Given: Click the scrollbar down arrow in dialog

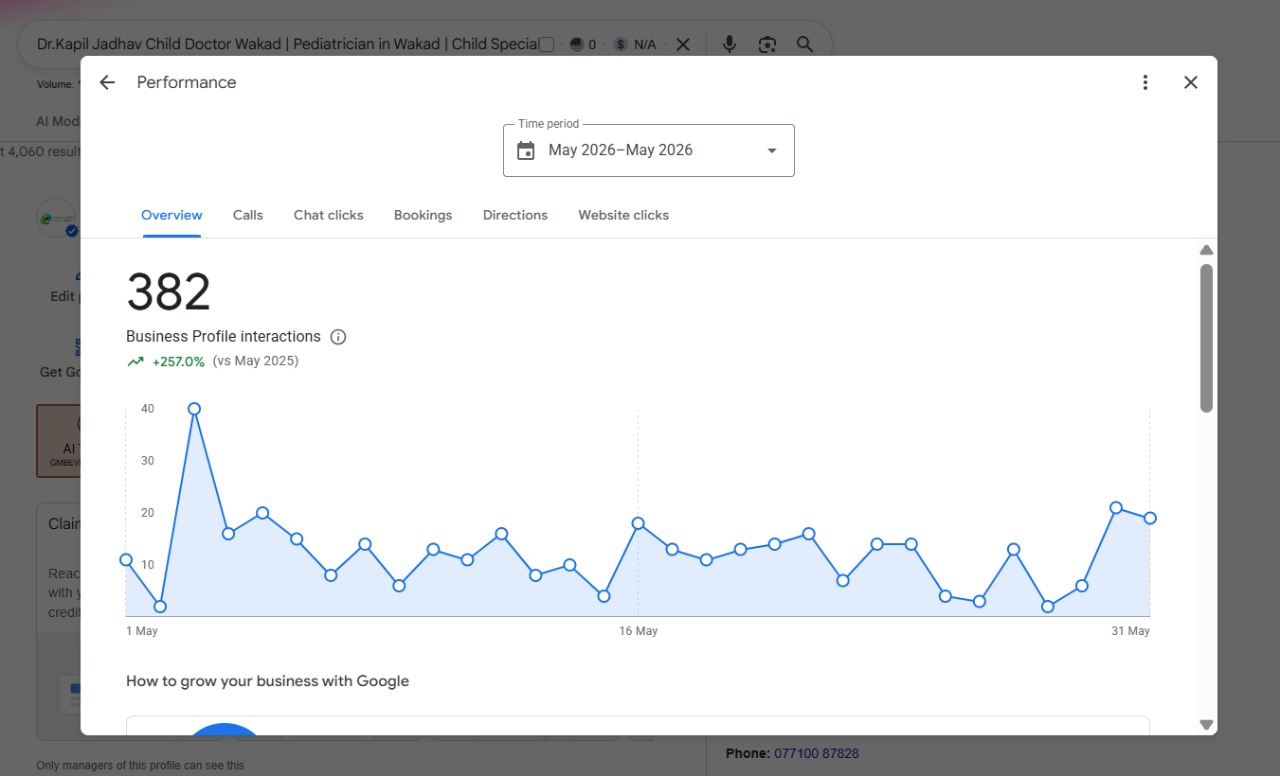Looking at the screenshot, I should (1206, 725).
